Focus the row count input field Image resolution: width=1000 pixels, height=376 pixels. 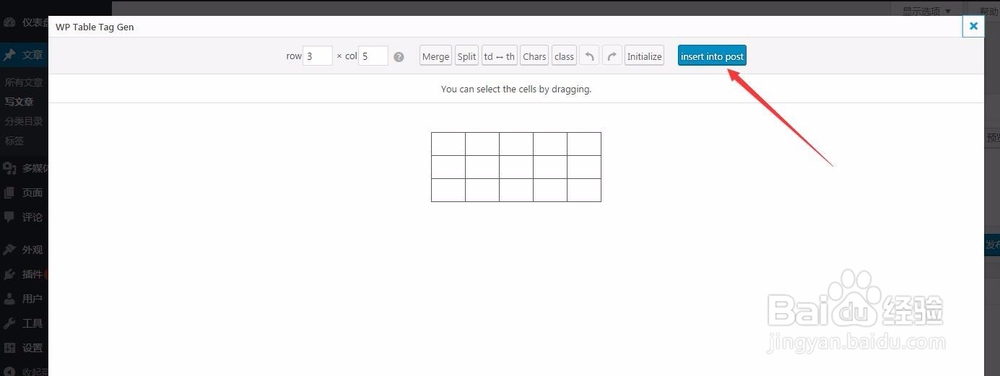pyautogui.click(x=318, y=56)
